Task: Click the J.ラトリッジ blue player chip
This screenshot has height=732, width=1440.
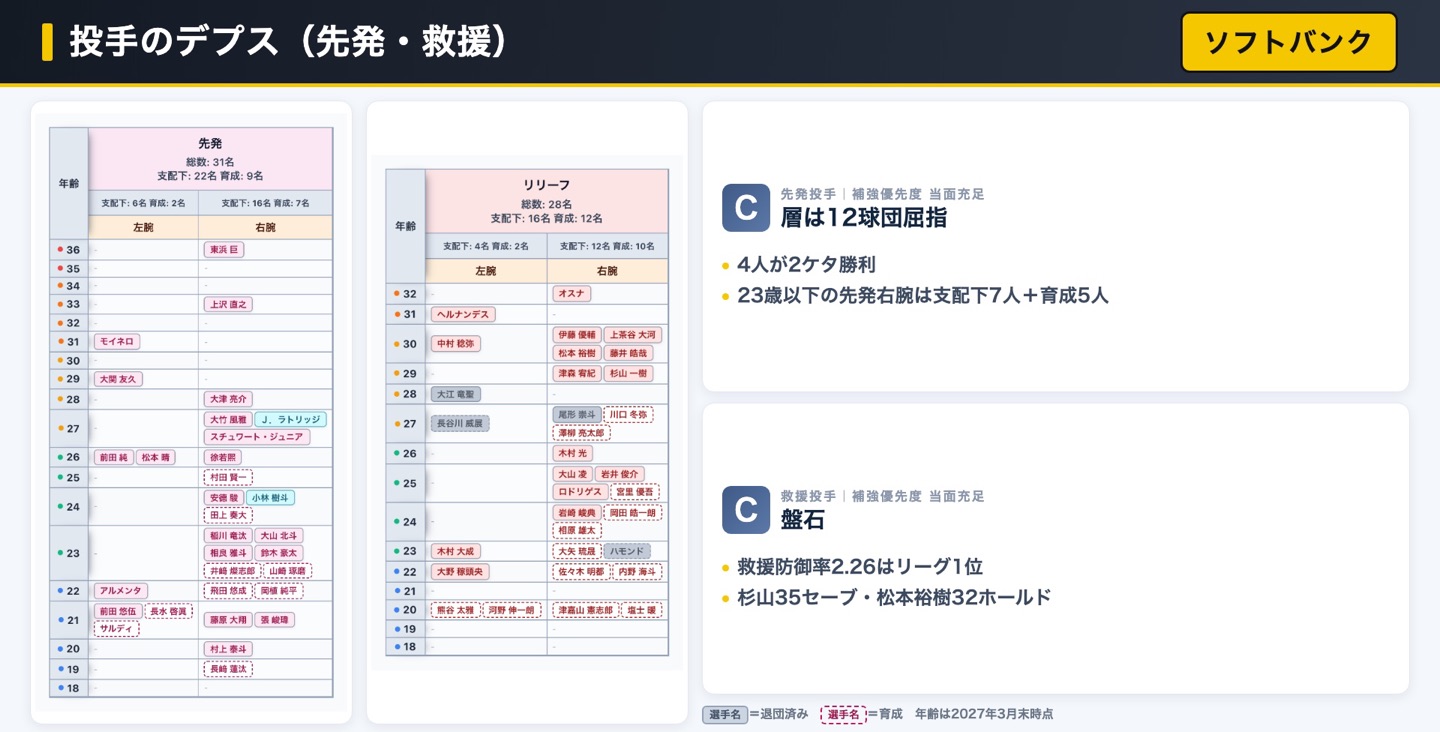Action: click(290, 420)
